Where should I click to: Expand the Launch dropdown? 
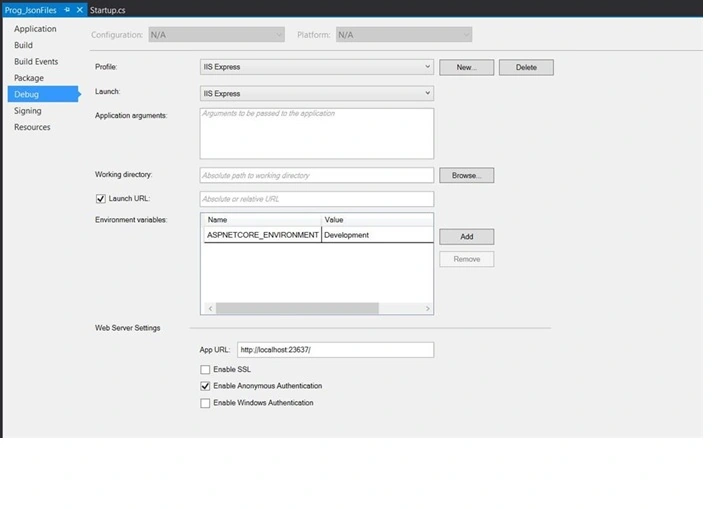tap(317, 93)
